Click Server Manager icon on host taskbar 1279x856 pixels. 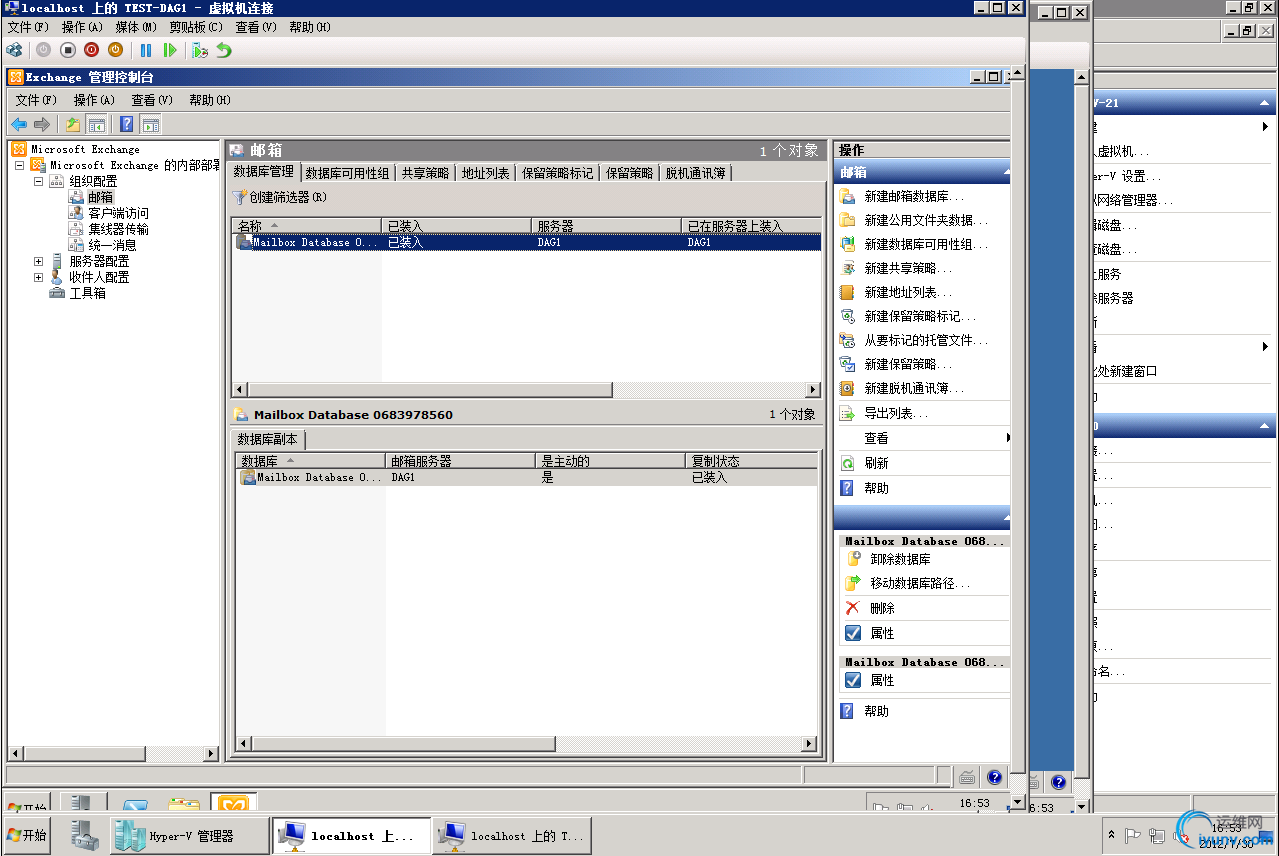pyautogui.click(x=84, y=836)
